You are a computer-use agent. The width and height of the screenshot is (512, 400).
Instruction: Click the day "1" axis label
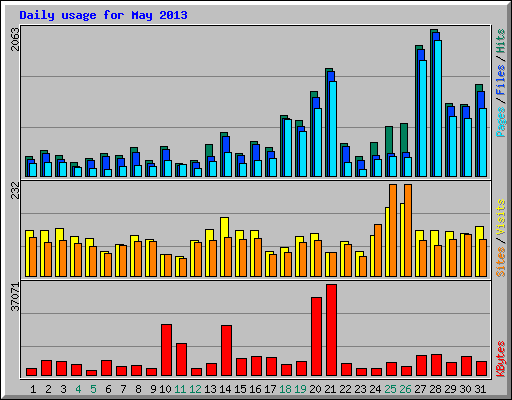coord(33,389)
